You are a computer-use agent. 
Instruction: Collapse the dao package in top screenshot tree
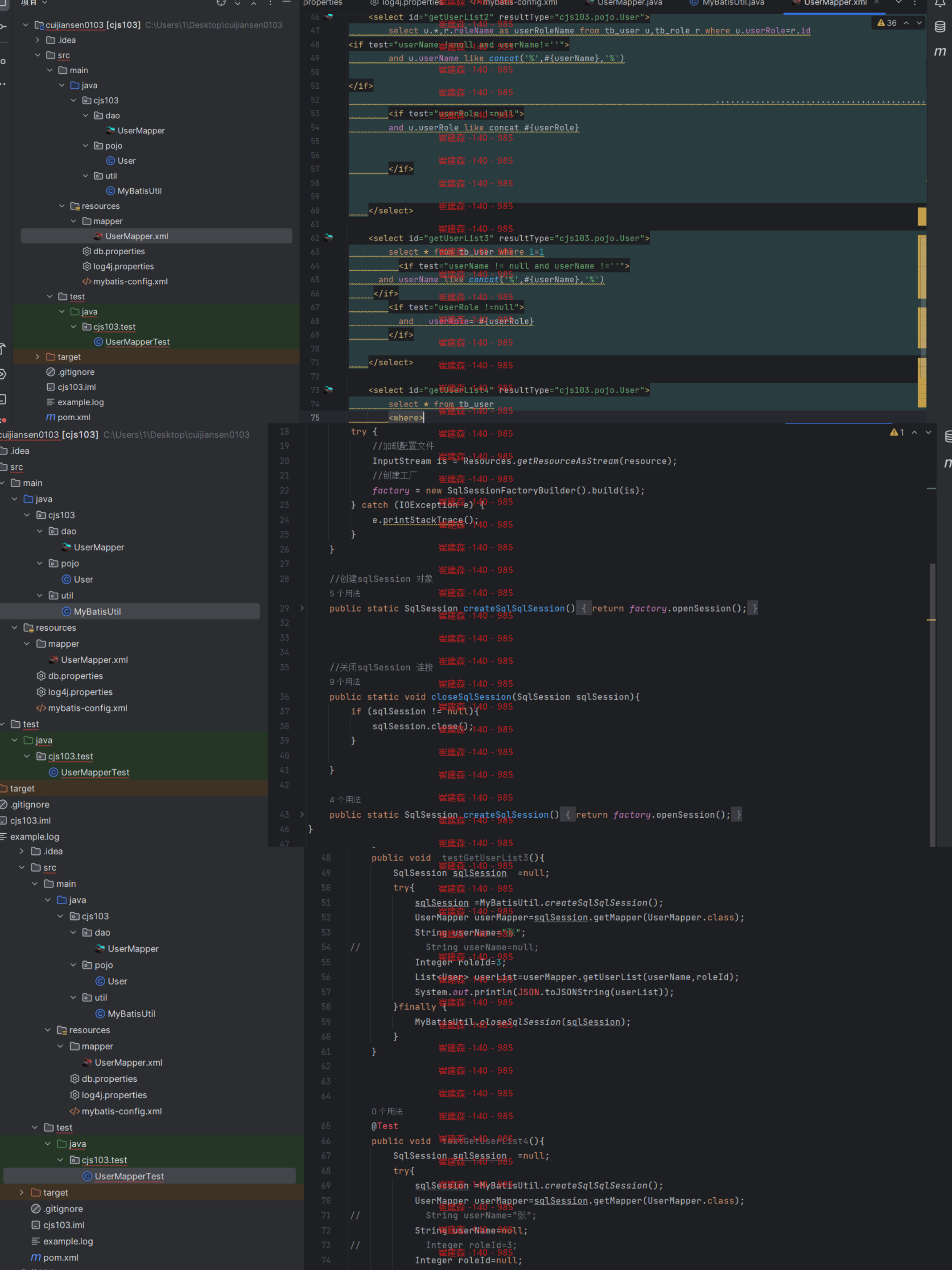[86, 116]
